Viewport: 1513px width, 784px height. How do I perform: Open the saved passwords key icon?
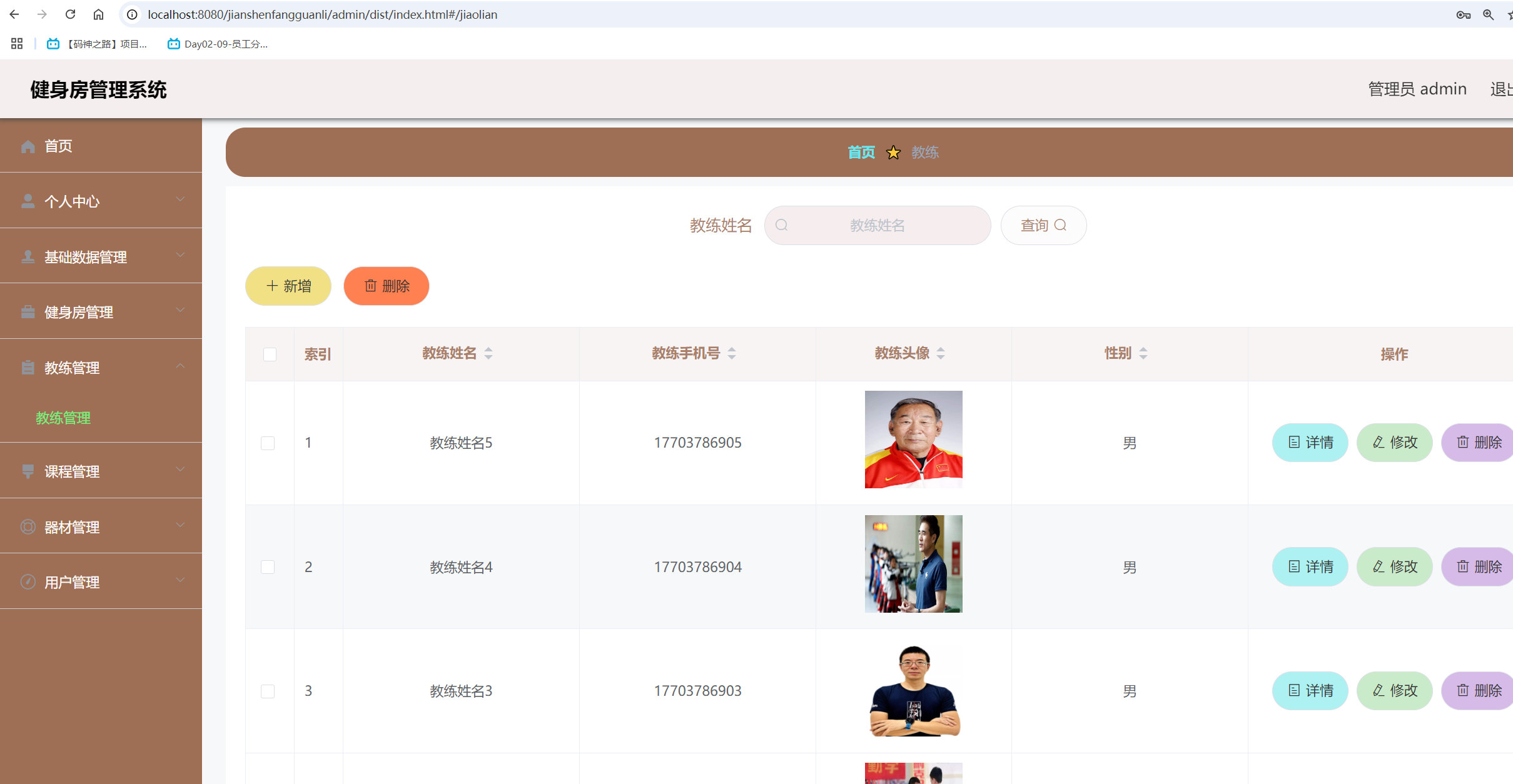(1463, 14)
